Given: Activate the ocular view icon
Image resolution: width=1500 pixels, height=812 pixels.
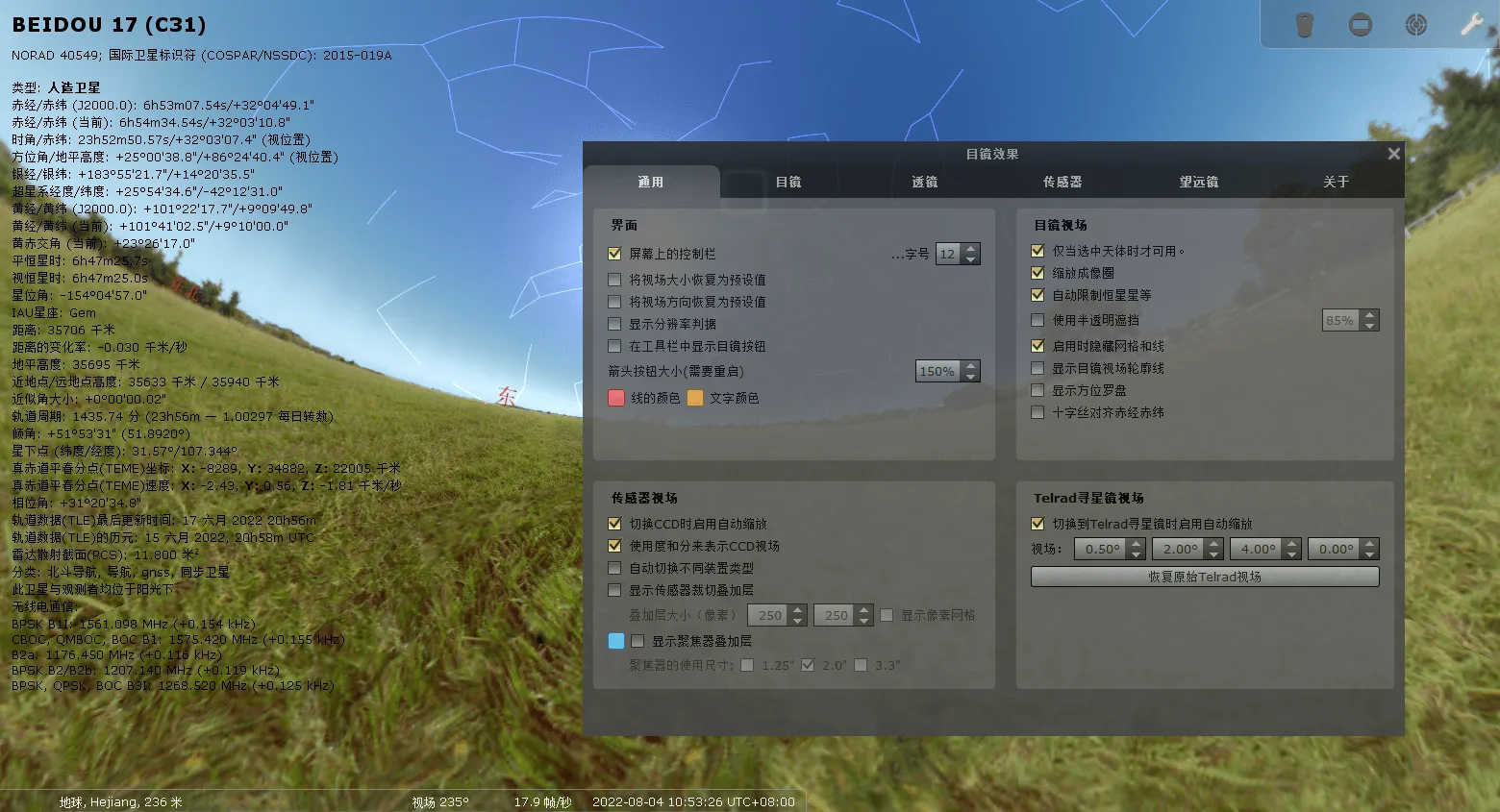Looking at the screenshot, I should point(1304,24).
